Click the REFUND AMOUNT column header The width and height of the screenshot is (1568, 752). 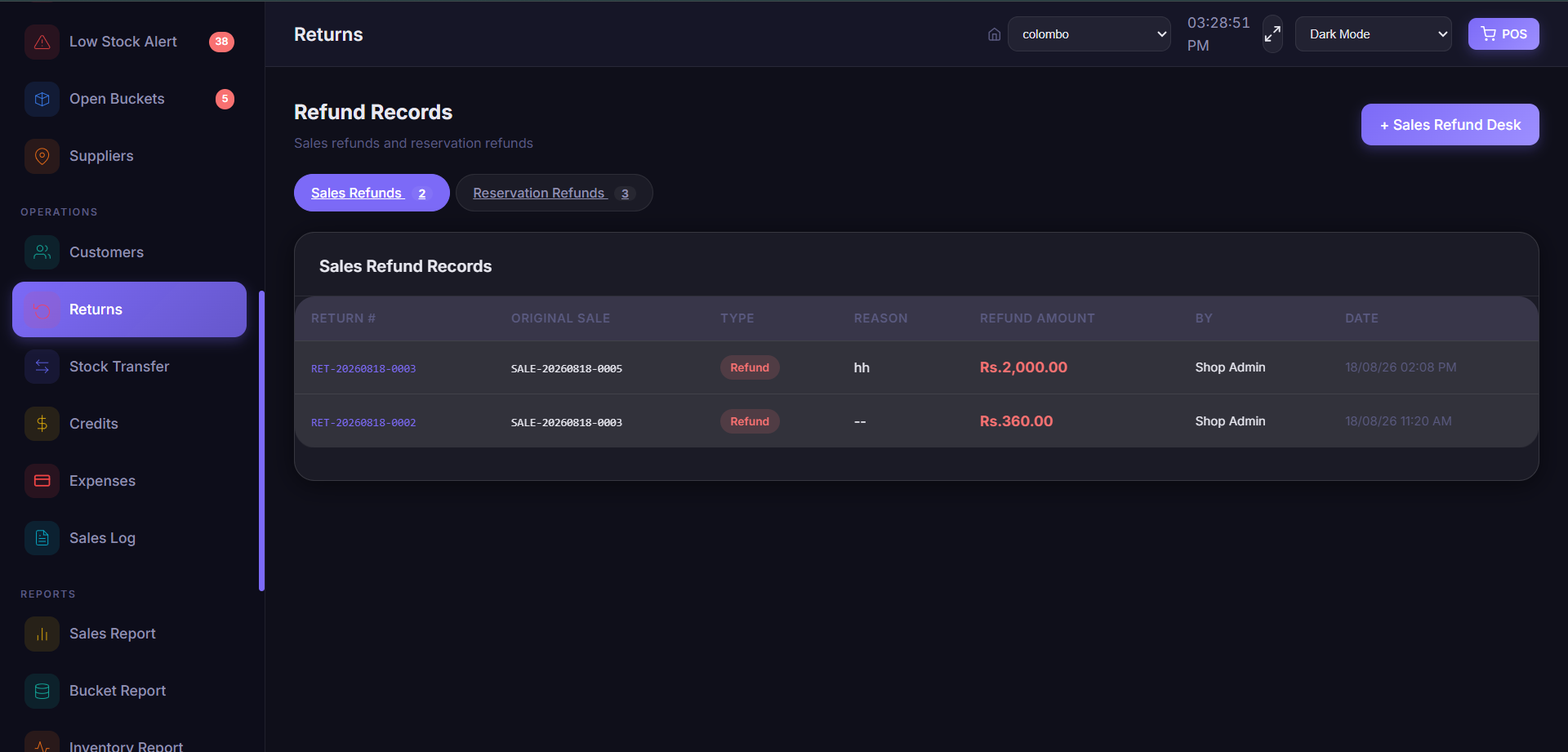coord(1037,318)
